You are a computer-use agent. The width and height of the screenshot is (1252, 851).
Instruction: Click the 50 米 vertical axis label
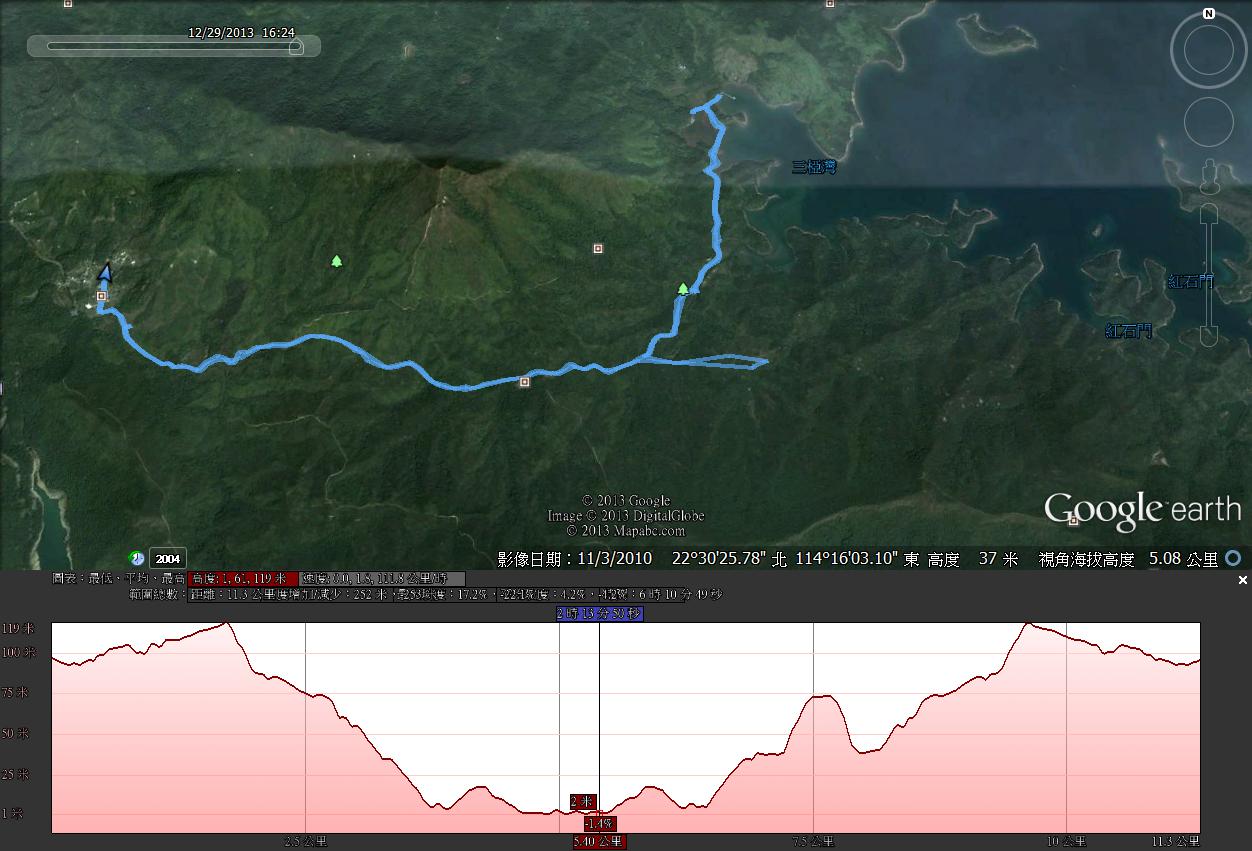click(x=16, y=733)
